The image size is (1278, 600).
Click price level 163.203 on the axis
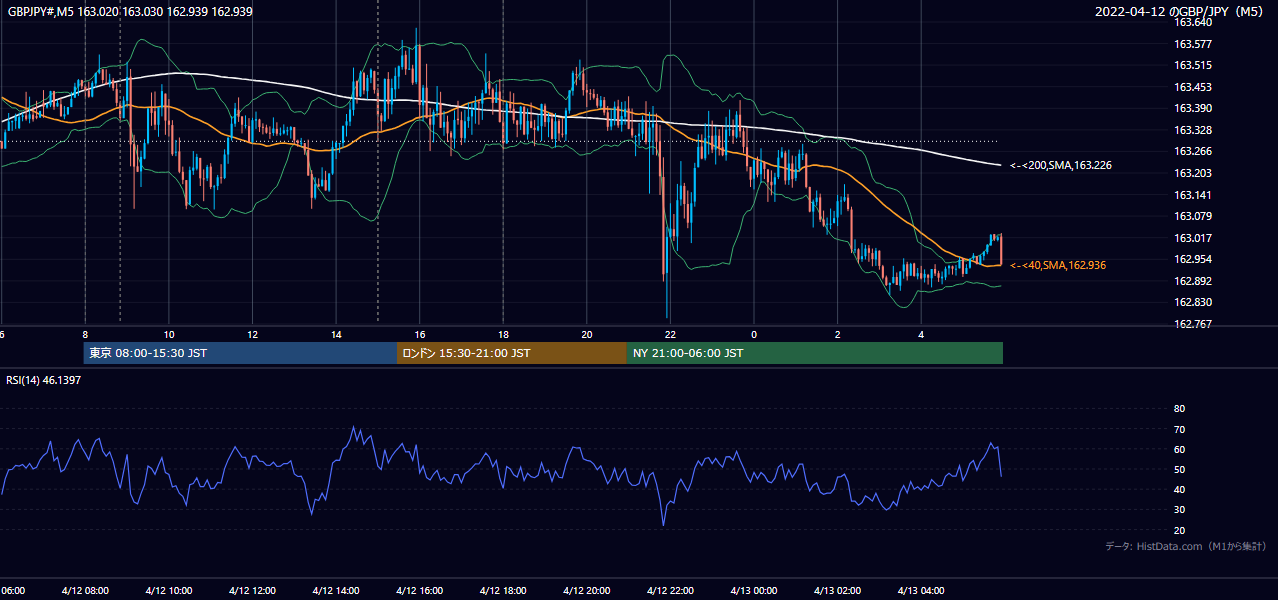(1192, 173)
